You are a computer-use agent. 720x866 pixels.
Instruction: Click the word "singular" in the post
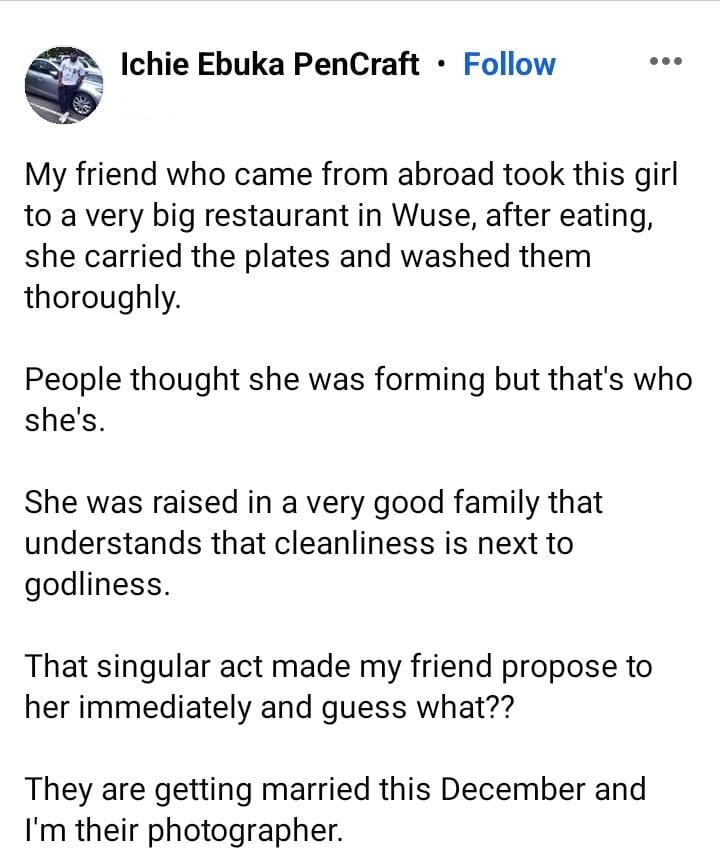point(153,667)
